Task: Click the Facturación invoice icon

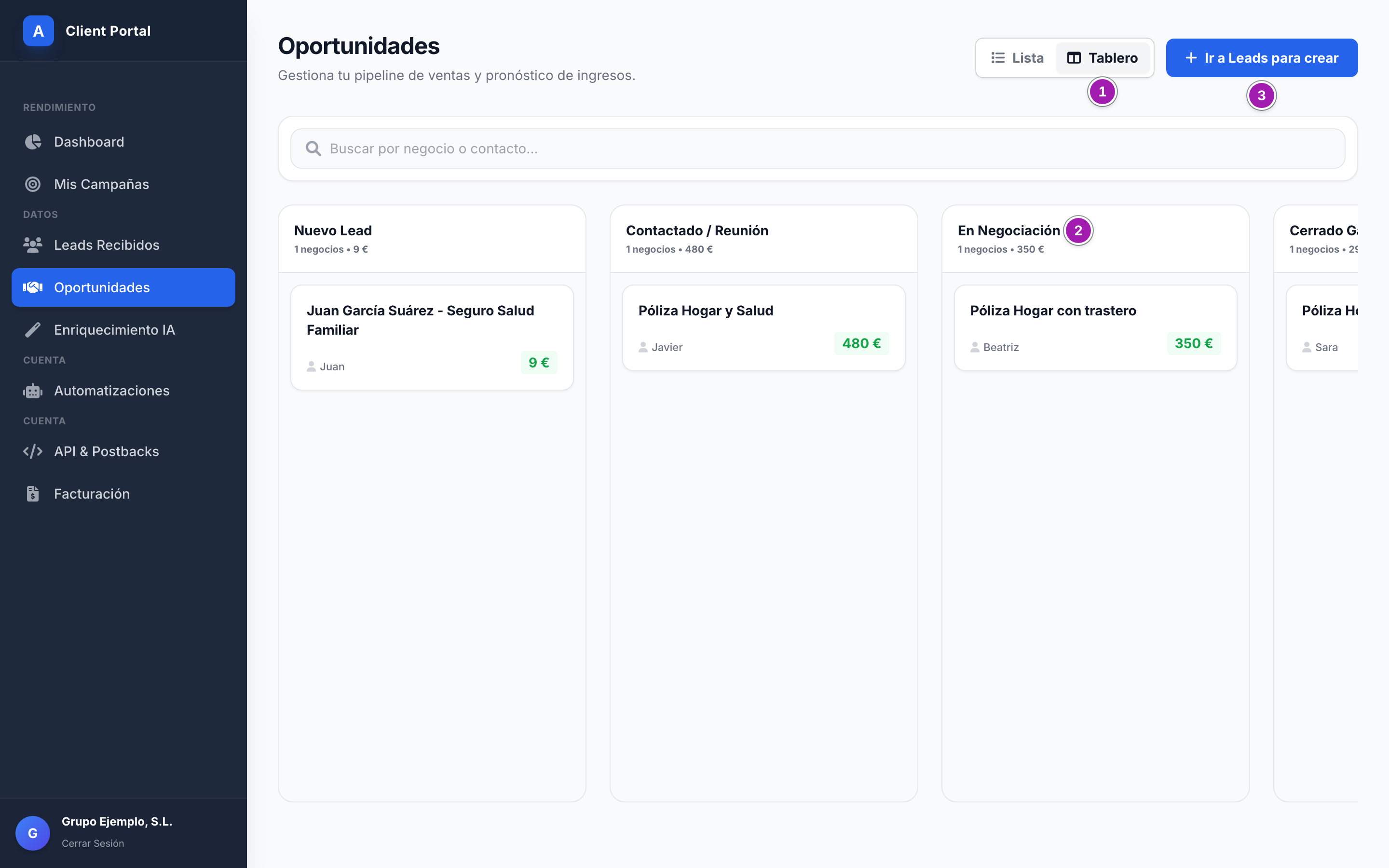Action: tap(33, 494)
